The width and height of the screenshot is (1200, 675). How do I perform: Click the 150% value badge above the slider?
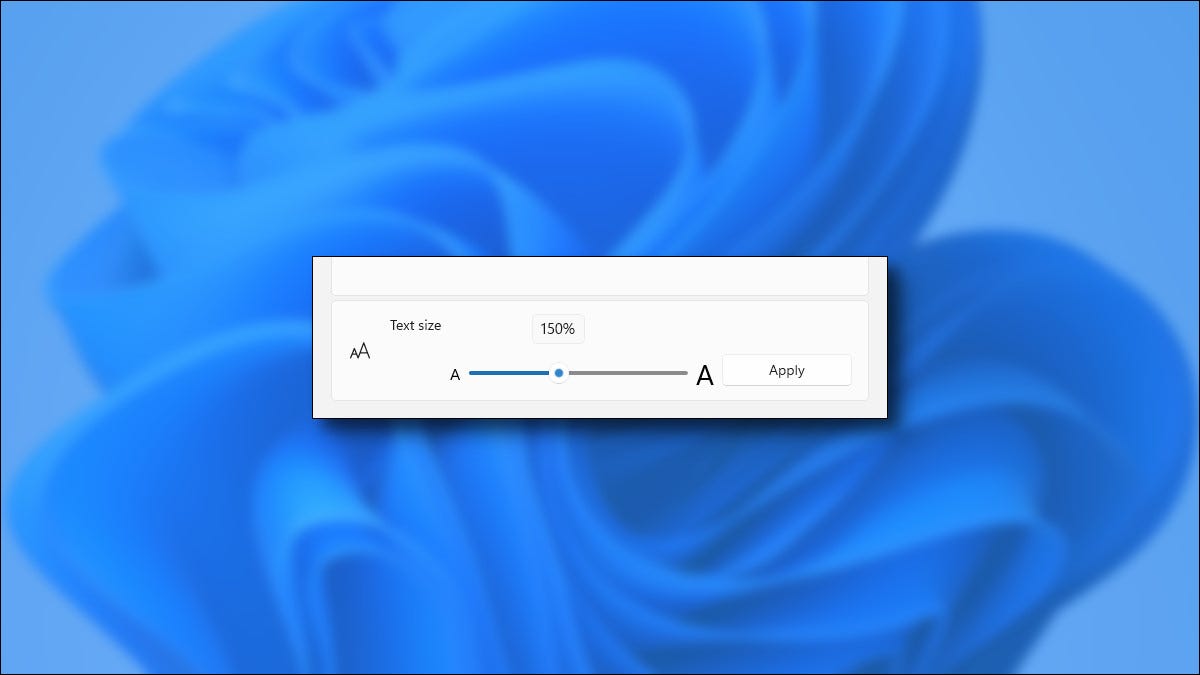(x=557, y=328)
